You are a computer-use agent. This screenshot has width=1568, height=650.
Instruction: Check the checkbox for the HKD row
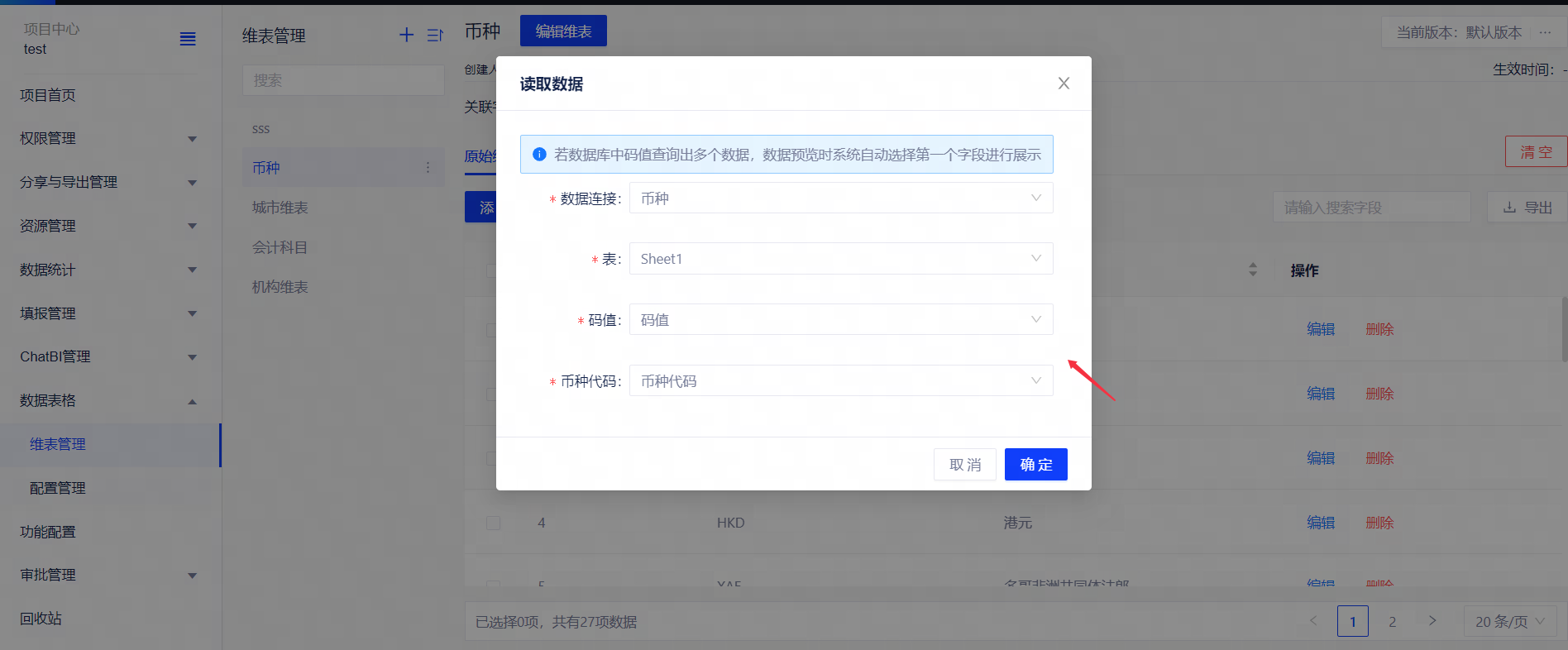tap(494, 523)
